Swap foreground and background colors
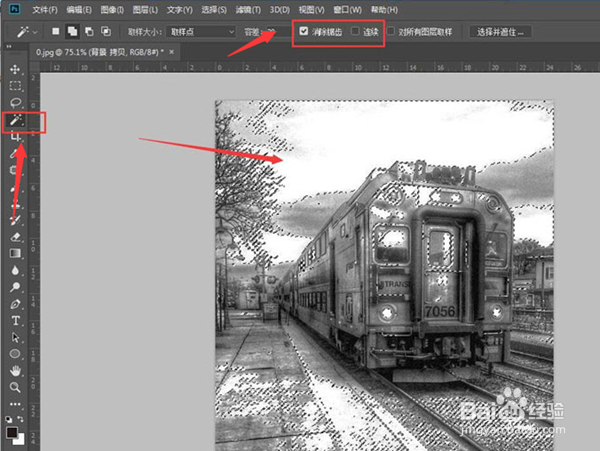Viewport: 600px width, 451px height. pos(21,419)
